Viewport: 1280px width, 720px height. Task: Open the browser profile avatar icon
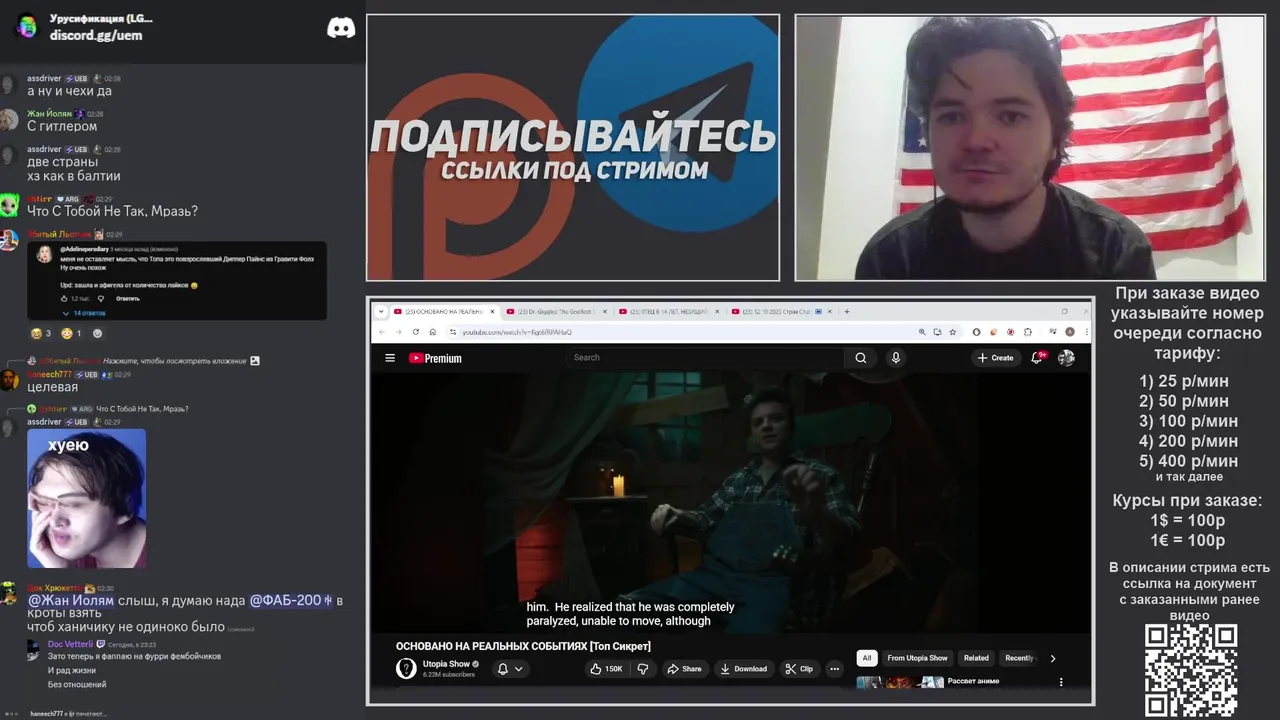coord(1070,332)
